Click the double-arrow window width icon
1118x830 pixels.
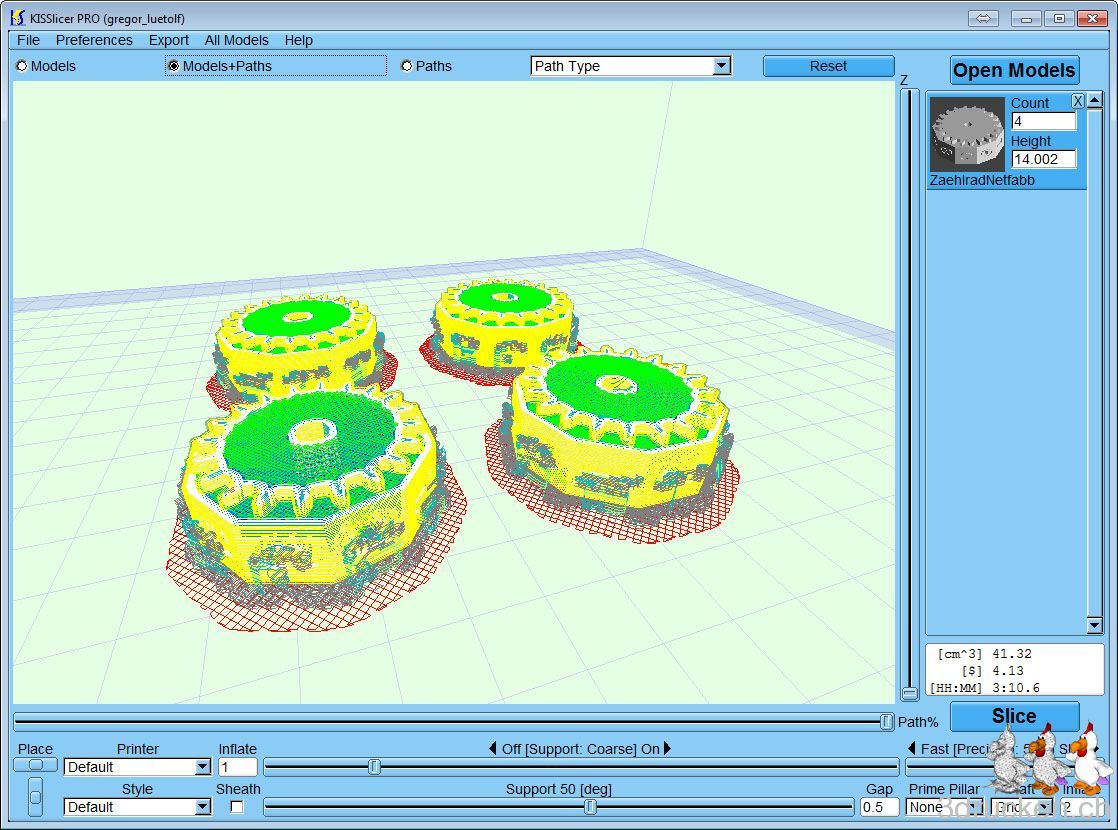pos(983,19)
